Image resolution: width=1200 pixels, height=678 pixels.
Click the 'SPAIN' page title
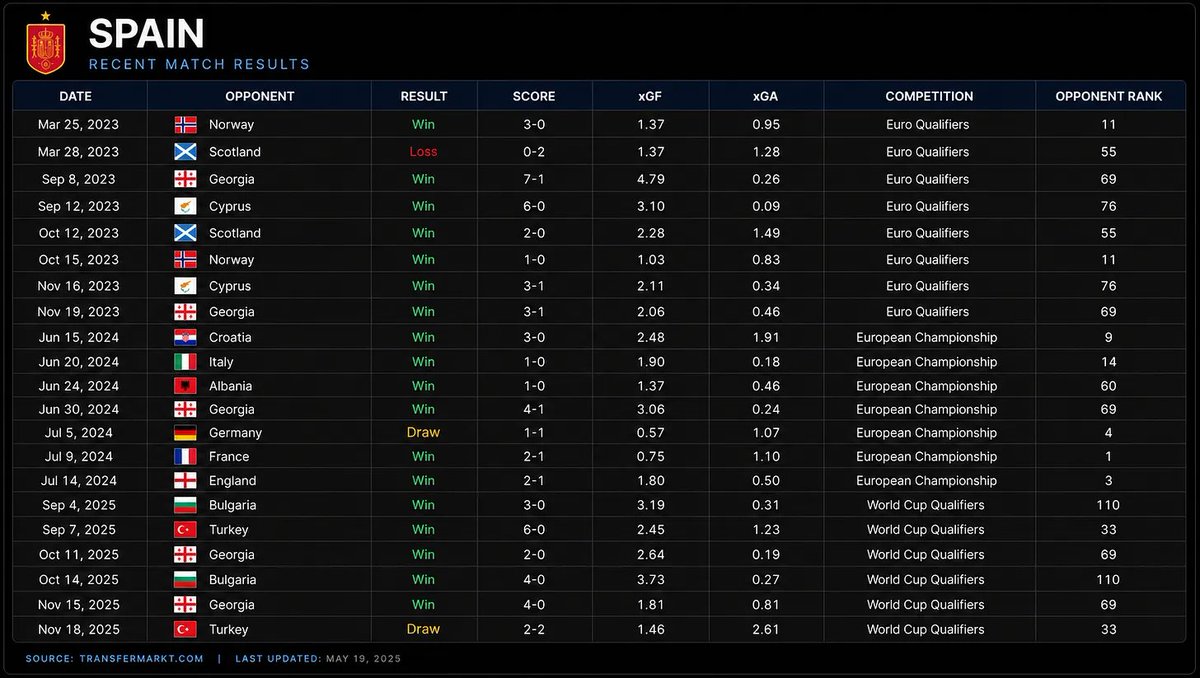pyautogui.click(x=146, y=34)
